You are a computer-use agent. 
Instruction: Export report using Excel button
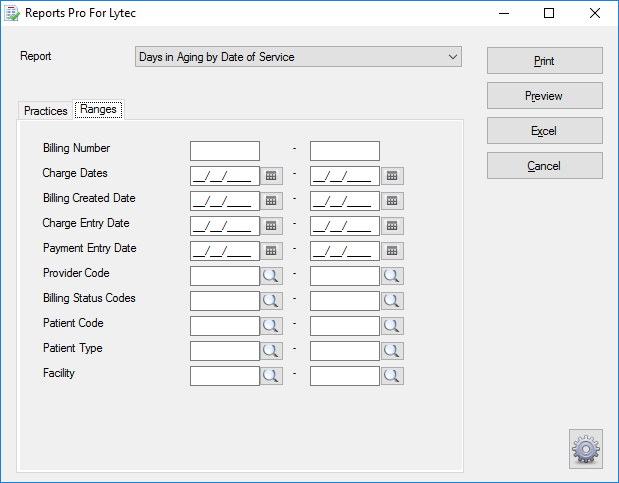click(x=544, y=131)
